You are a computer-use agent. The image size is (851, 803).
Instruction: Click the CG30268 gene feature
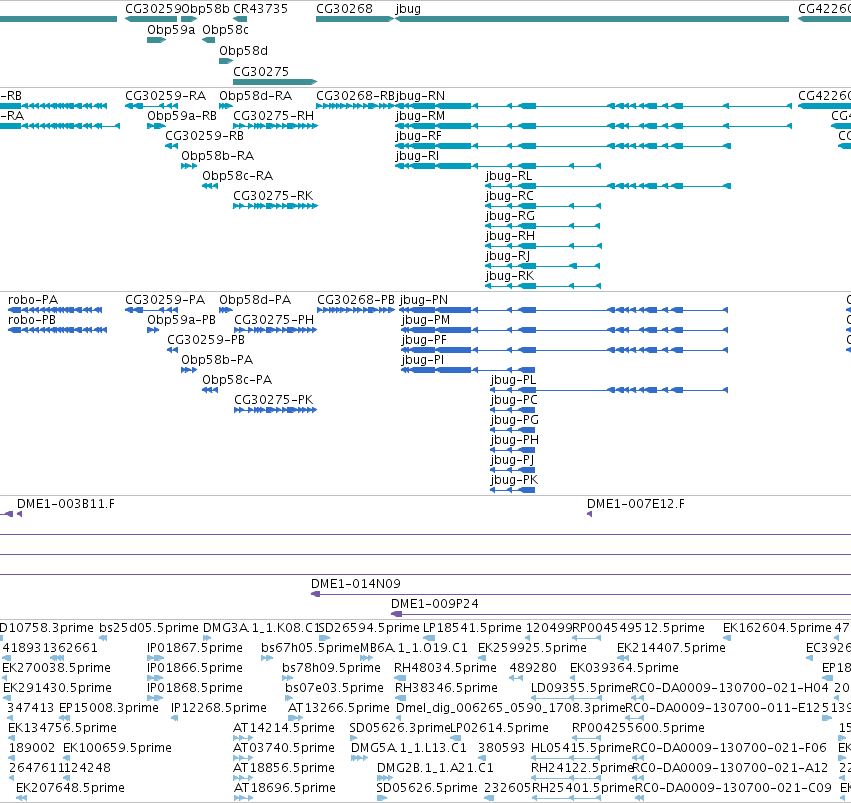pyautogui.click(x=355, y=19)
